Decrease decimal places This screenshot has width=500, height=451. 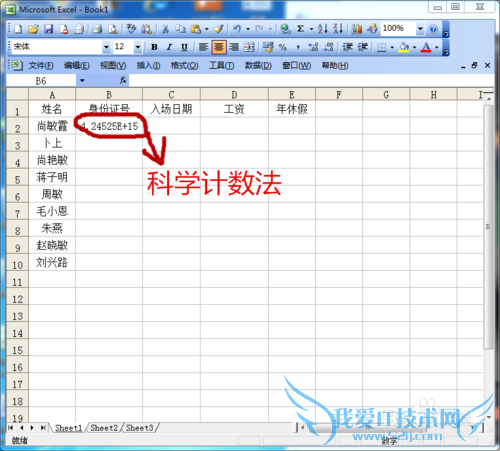[328, 47]
